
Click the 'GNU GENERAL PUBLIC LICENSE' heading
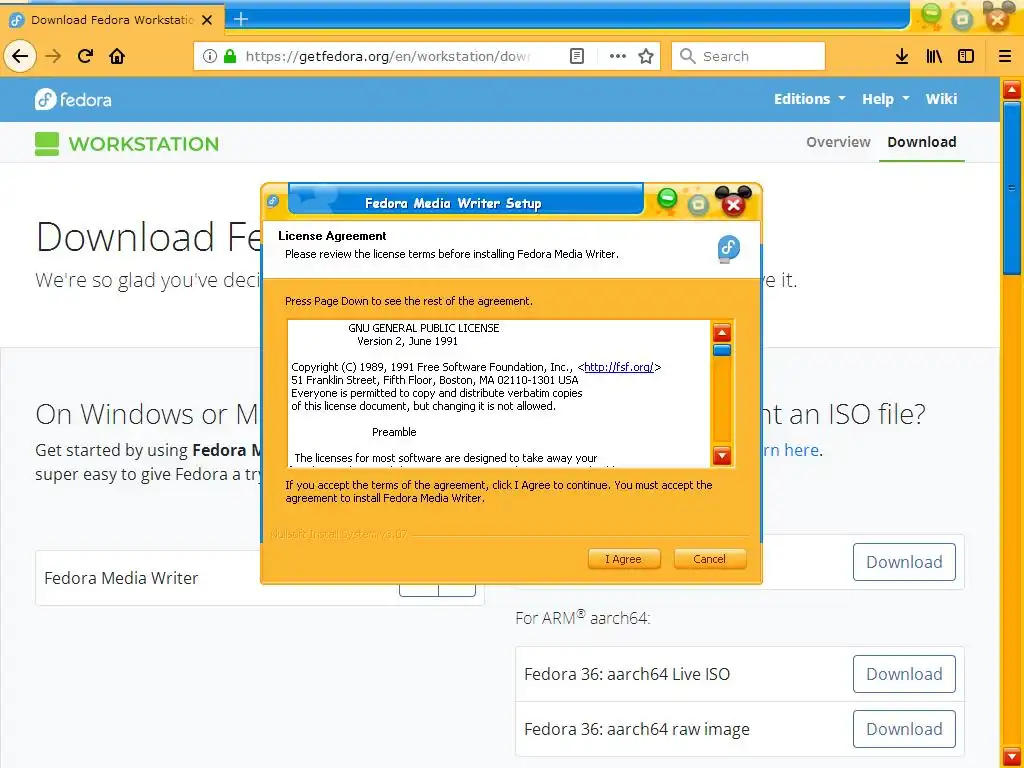point(423,328)
